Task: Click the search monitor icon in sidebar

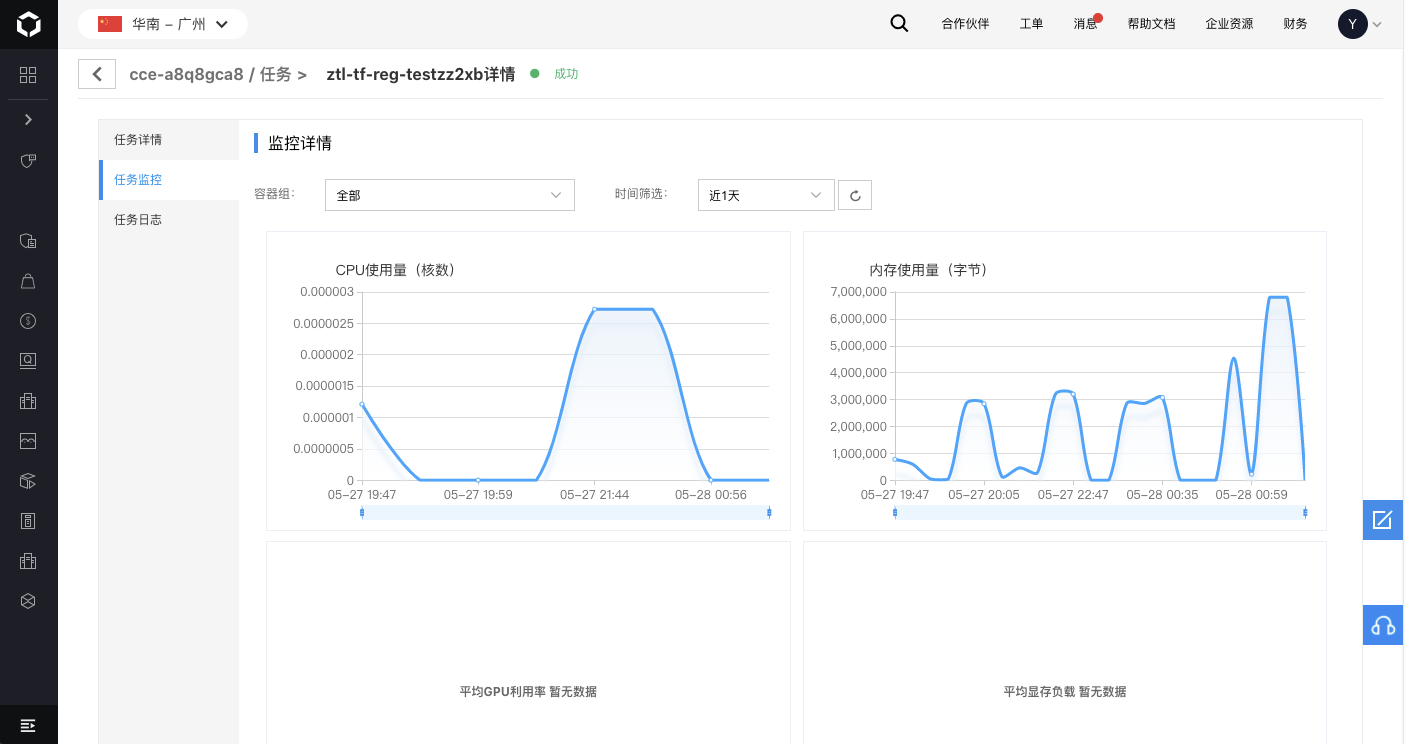Action: coord(28,361)
